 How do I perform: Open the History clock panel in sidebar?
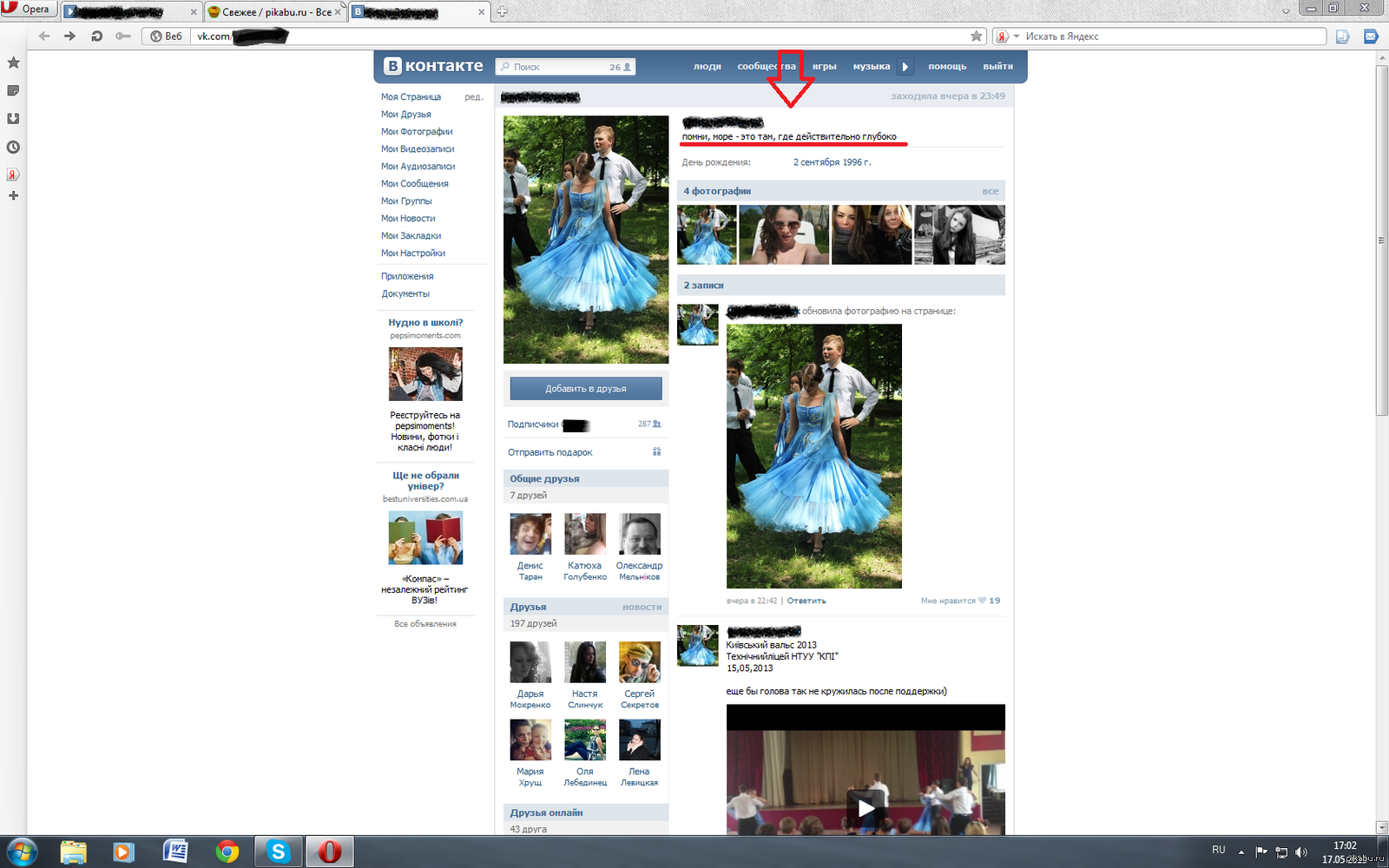pos(13,148)
